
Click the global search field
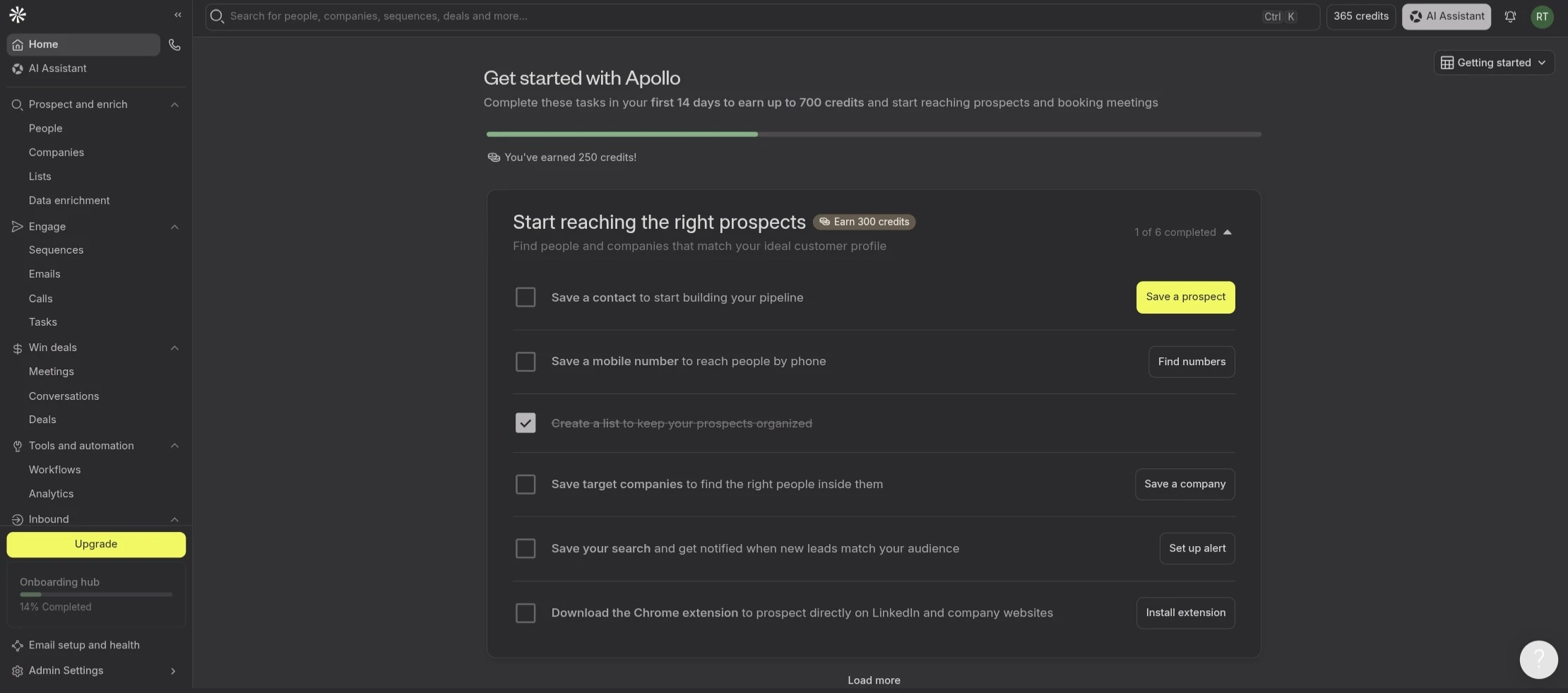click(762, 16)
